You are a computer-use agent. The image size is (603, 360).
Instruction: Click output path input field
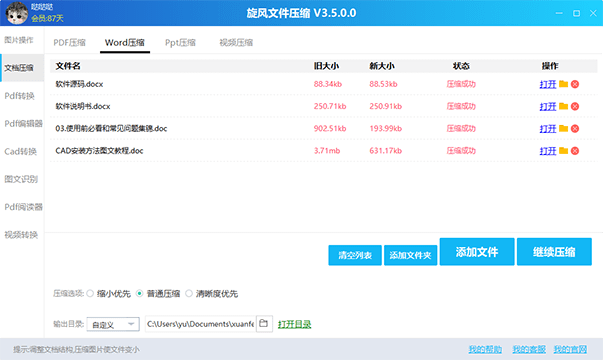(x=200, y=324)
